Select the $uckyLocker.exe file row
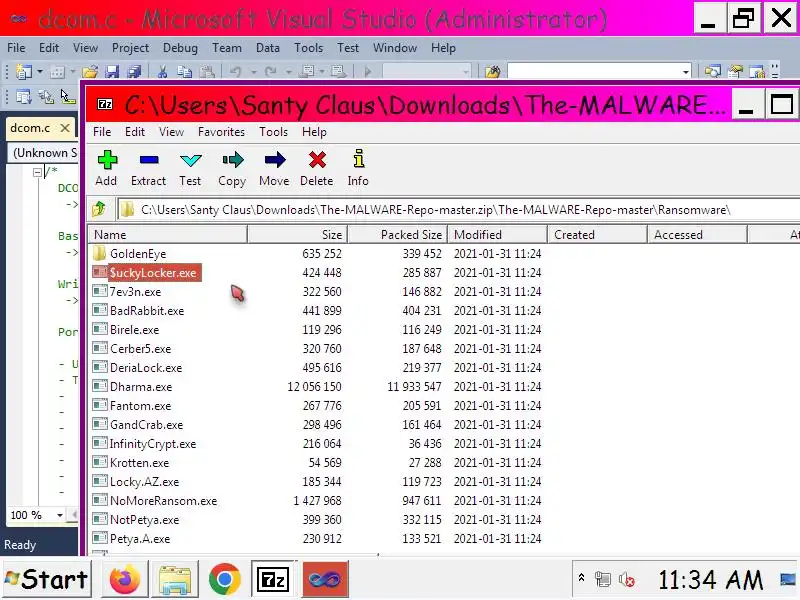The height and width of the screenshot is (600, 800). click(x=147, y=272)
